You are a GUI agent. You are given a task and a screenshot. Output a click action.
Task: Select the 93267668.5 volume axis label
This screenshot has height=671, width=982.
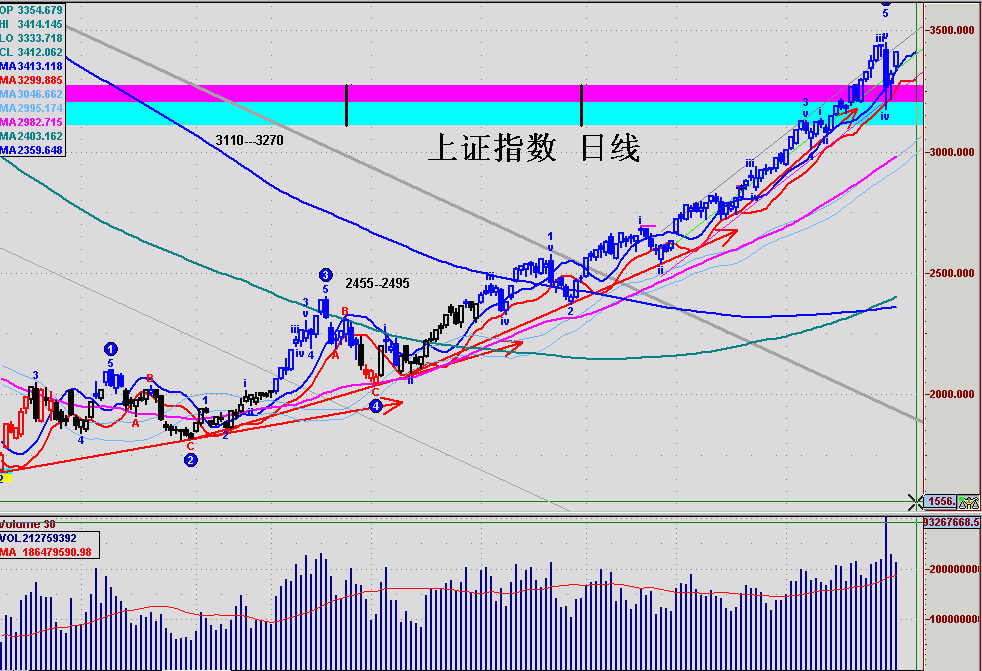pos(951,522)
